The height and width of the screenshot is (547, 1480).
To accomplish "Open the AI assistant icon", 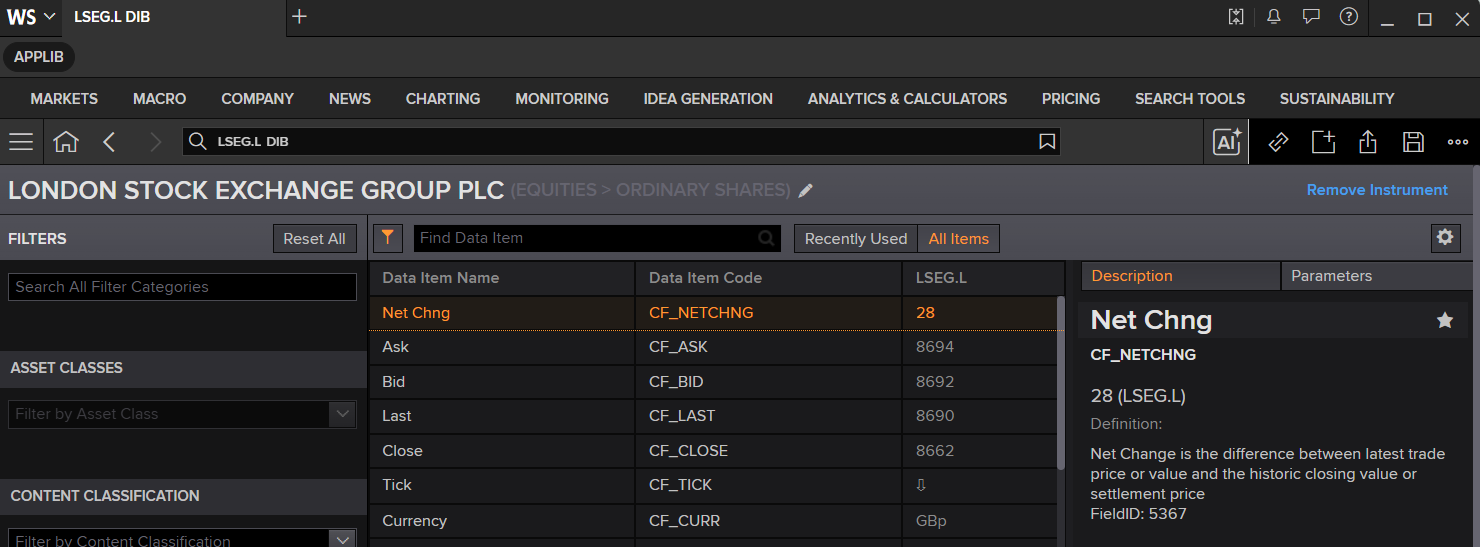I will [x=1227, y=142].
